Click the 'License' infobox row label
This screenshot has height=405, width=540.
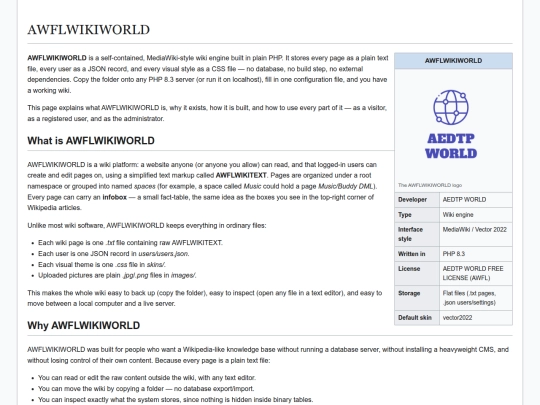coord(409,269)
